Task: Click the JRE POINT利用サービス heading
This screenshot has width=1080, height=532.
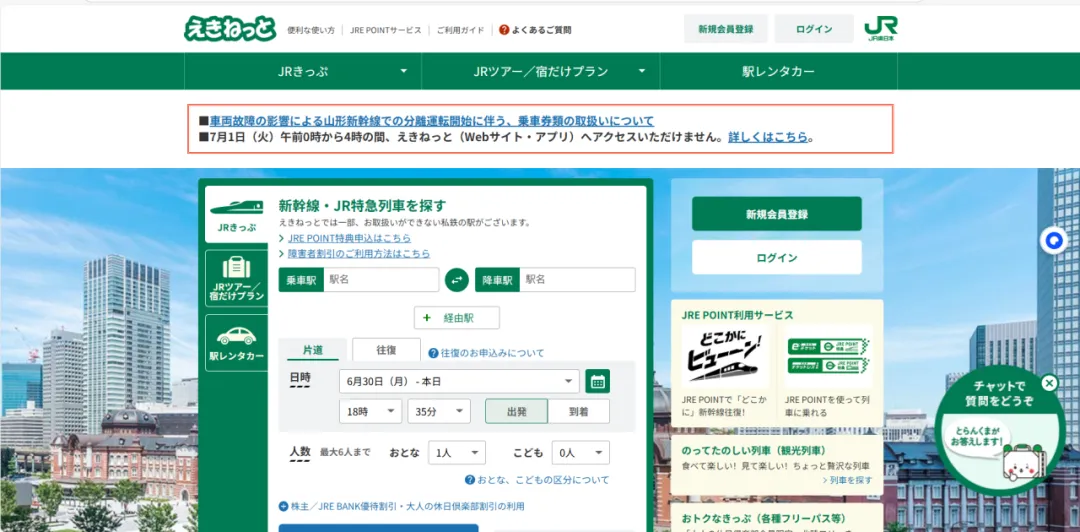Action: point(738,315)
